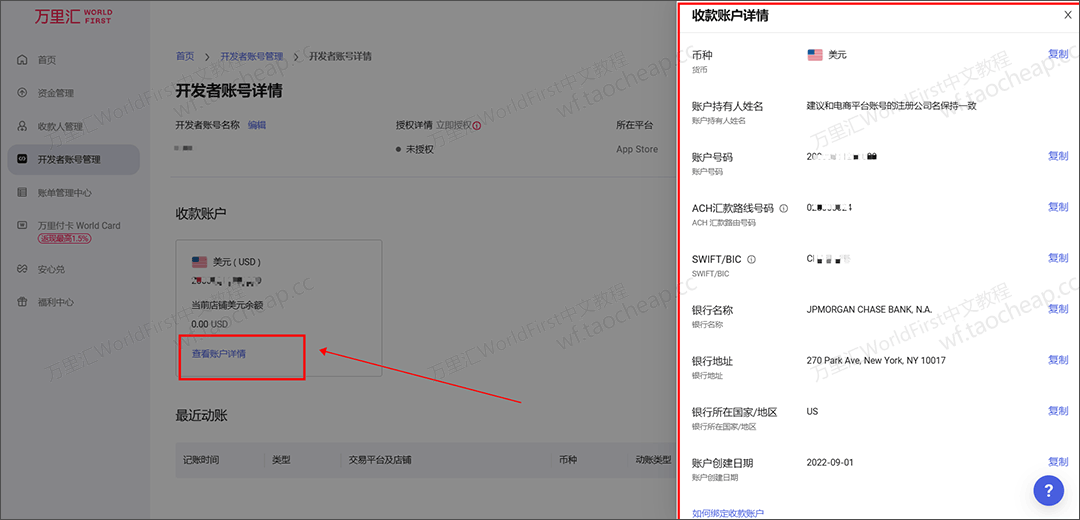This screenshot has height=520, width=1080.
Task: Open 查看账户详情 link
Action: (x=218, y=354)
